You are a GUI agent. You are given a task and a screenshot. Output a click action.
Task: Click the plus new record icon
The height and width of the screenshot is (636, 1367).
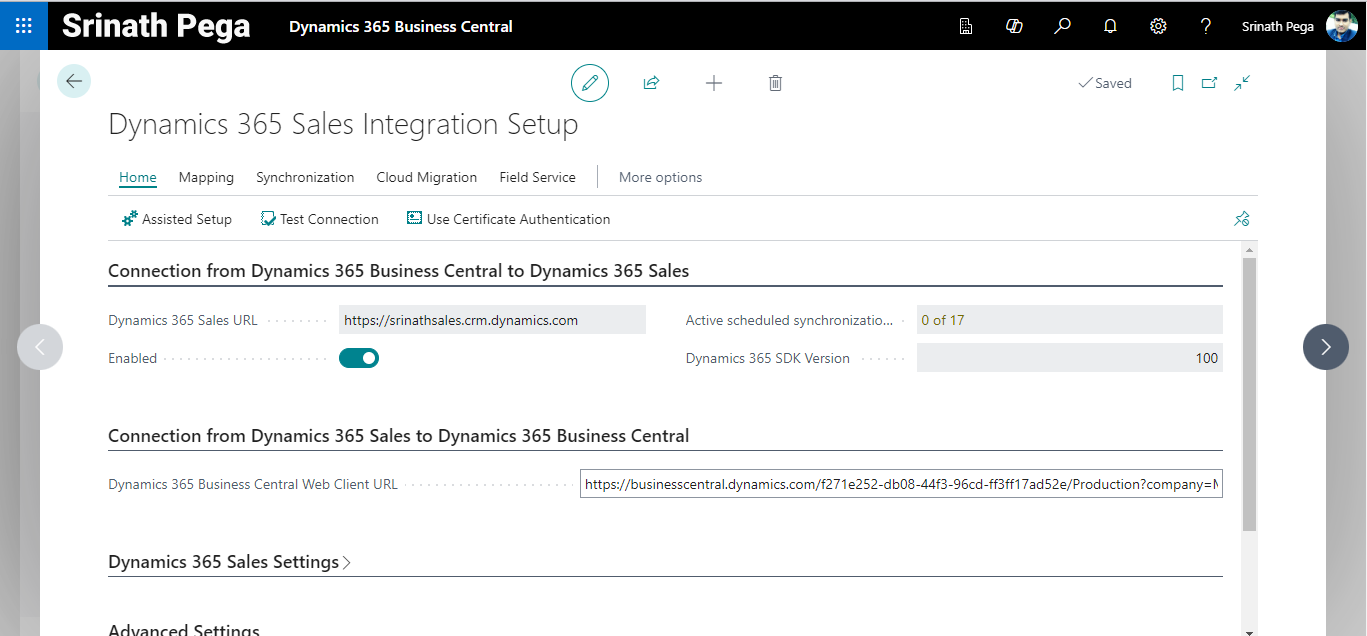tap(714, 83)
